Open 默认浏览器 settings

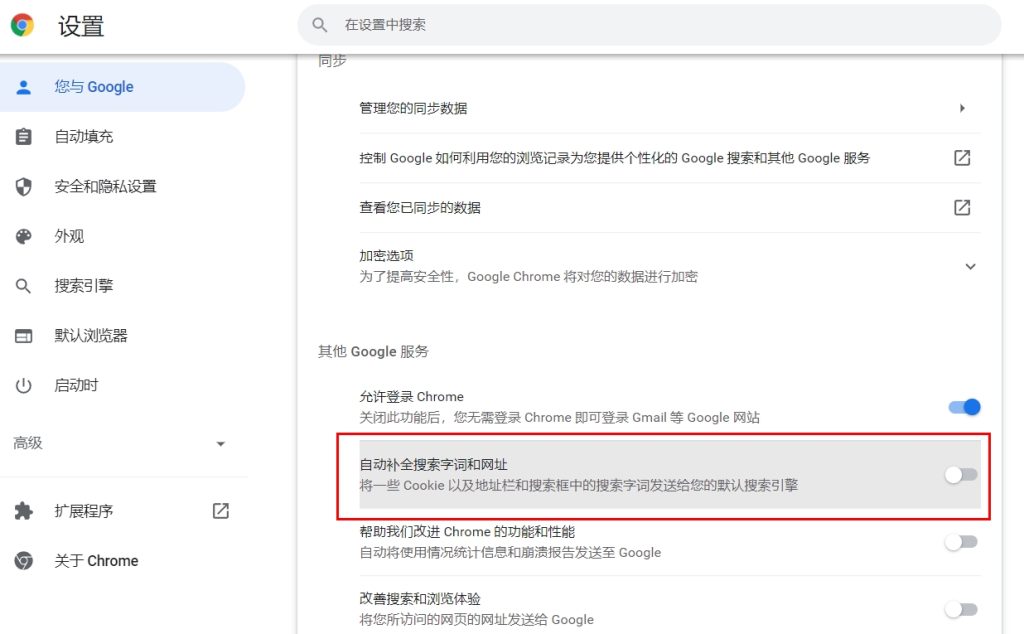point(91,336)
